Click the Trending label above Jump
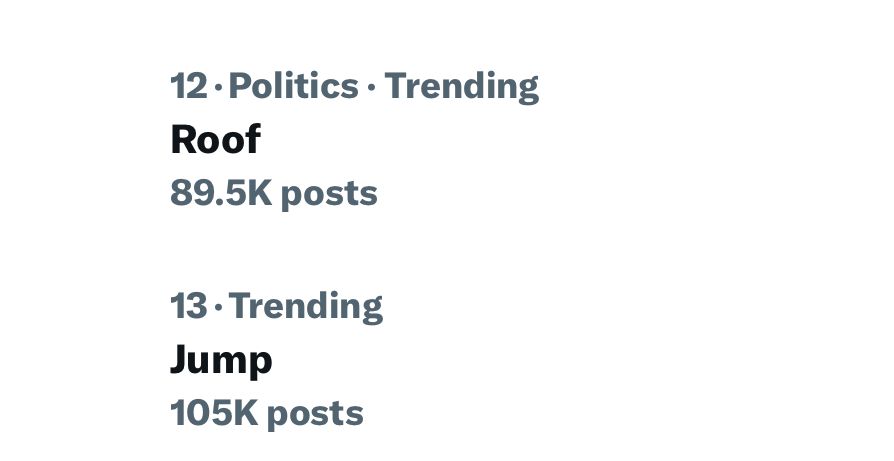Viewport: 894px width, 461px height. 306,306
